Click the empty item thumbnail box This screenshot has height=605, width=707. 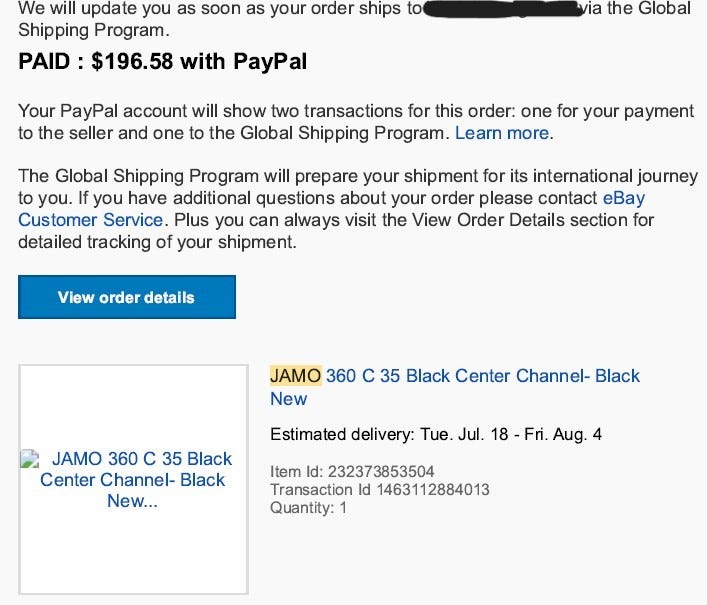click(x=133, y=479)
